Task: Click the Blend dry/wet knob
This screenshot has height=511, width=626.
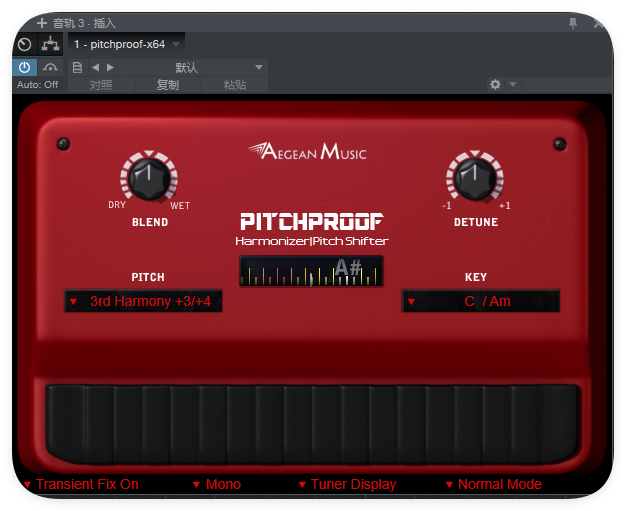Action: click(149, 178)
